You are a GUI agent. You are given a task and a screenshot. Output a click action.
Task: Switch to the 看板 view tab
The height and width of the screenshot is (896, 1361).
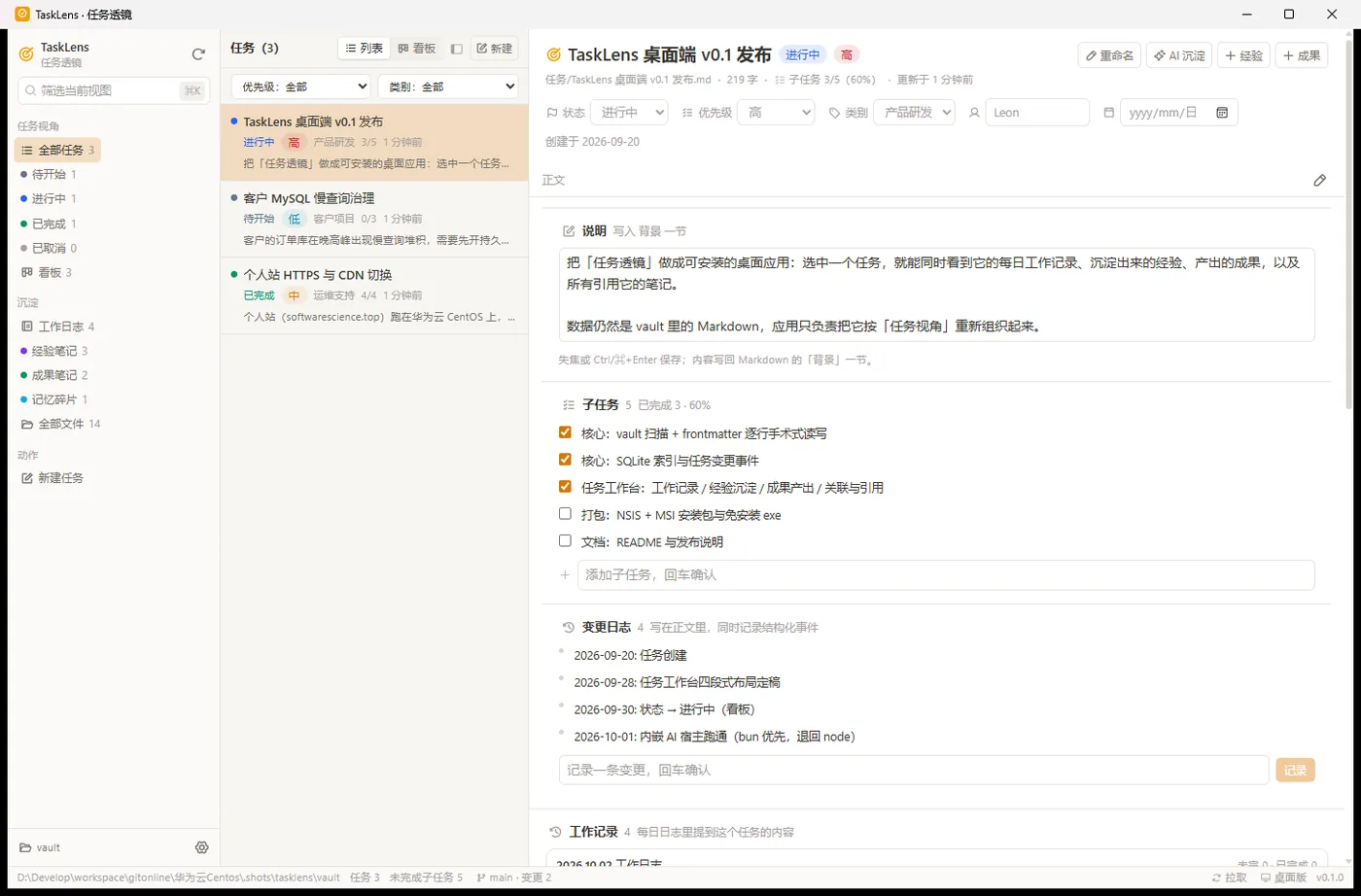(417, 49)
